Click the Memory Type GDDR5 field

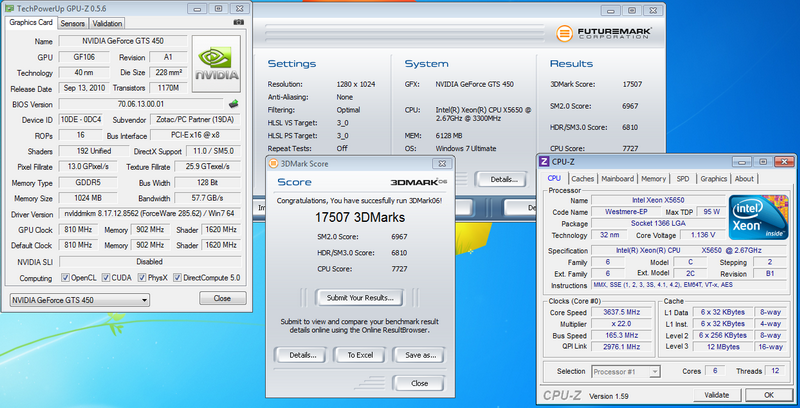click(88, 183)
